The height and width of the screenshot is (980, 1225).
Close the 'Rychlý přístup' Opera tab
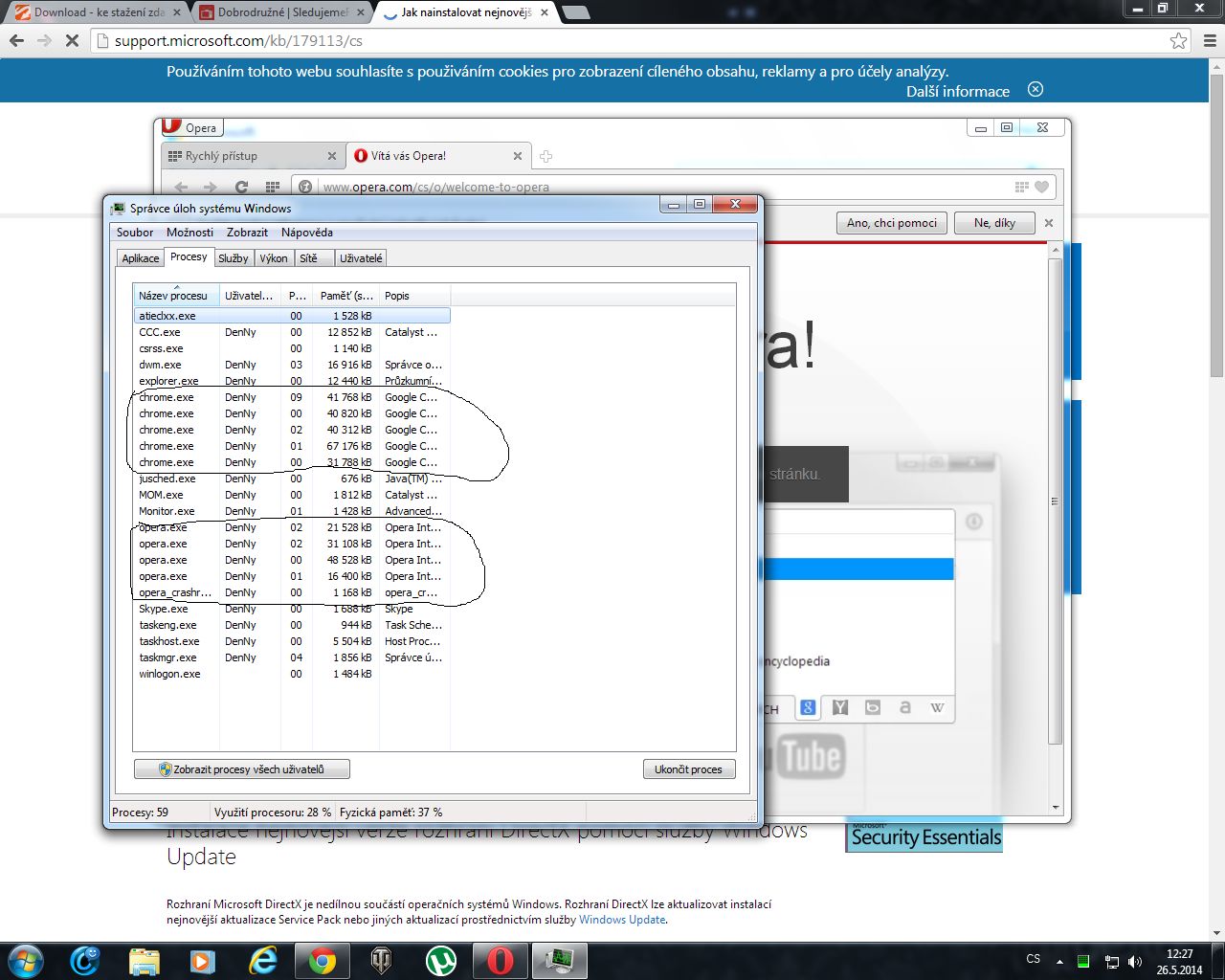coord(332,156)
